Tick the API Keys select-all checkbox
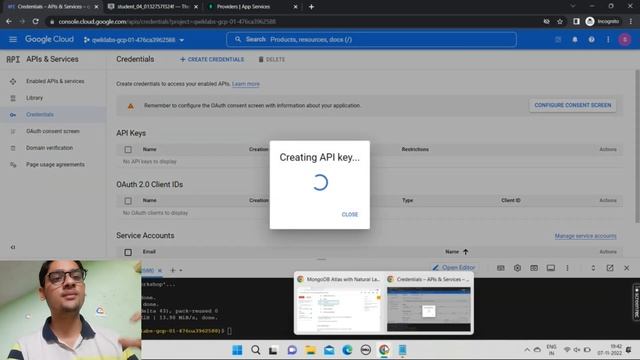The height and width of the screenshot is (360, 640). click(128, 149)
